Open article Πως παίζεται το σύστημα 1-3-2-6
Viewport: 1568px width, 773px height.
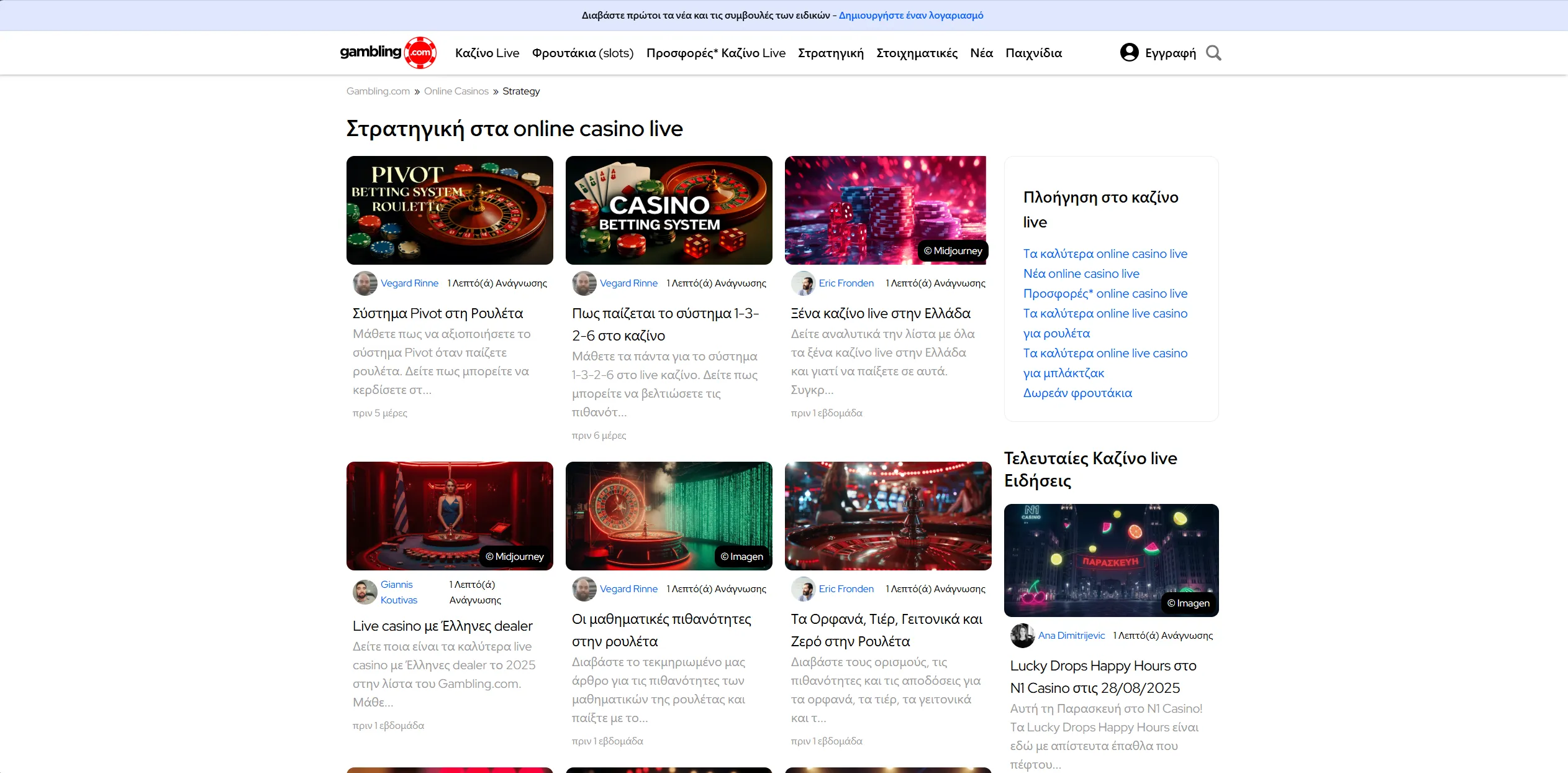[x=665, y=324]
